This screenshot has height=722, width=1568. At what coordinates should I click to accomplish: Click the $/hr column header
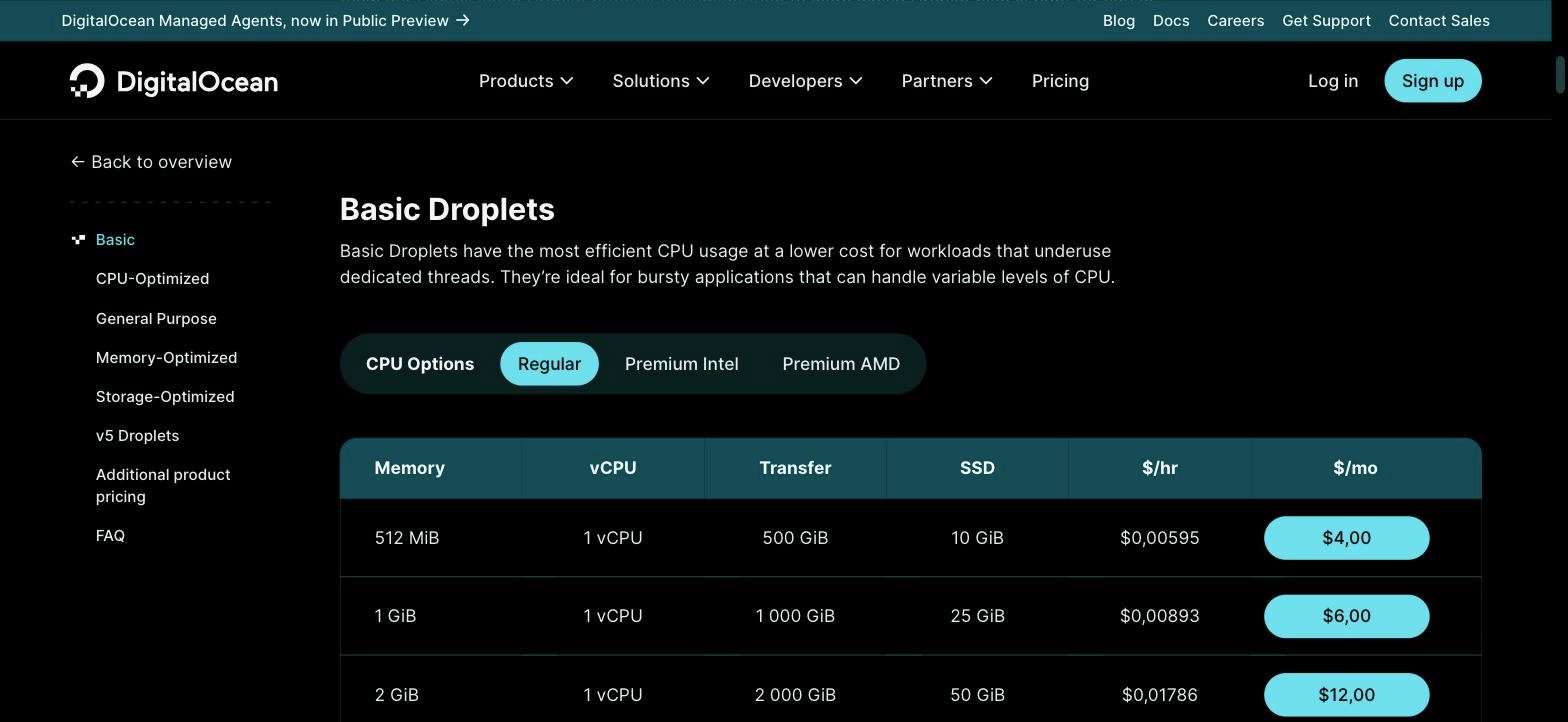pyautogui.click(x=1160, y=468)
